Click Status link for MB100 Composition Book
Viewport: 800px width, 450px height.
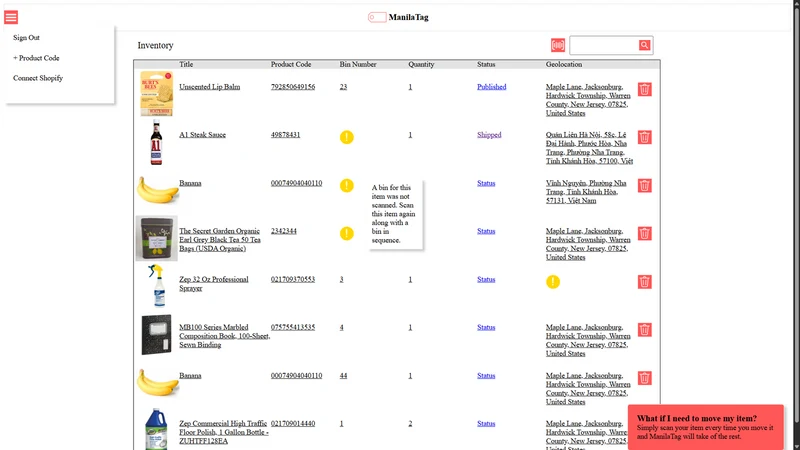tap(486, 327)
